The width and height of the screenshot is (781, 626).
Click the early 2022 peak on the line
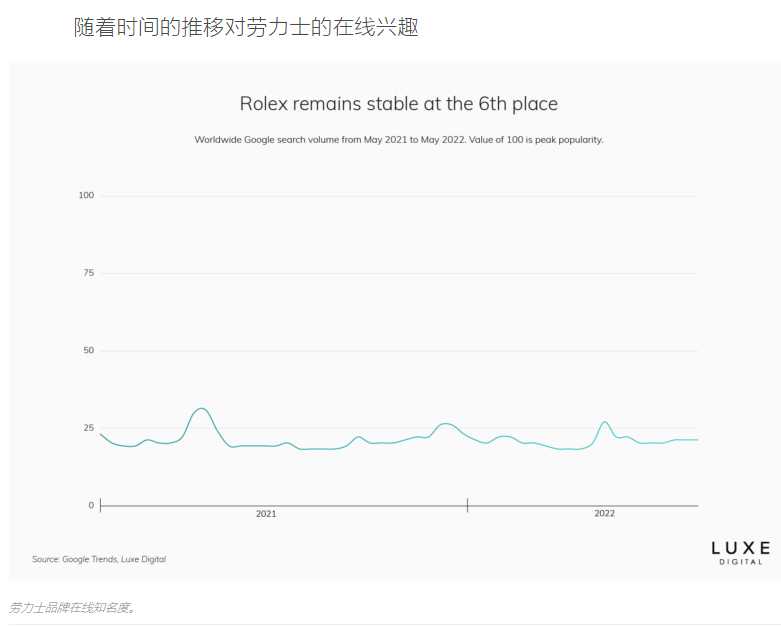click(605, 422)
